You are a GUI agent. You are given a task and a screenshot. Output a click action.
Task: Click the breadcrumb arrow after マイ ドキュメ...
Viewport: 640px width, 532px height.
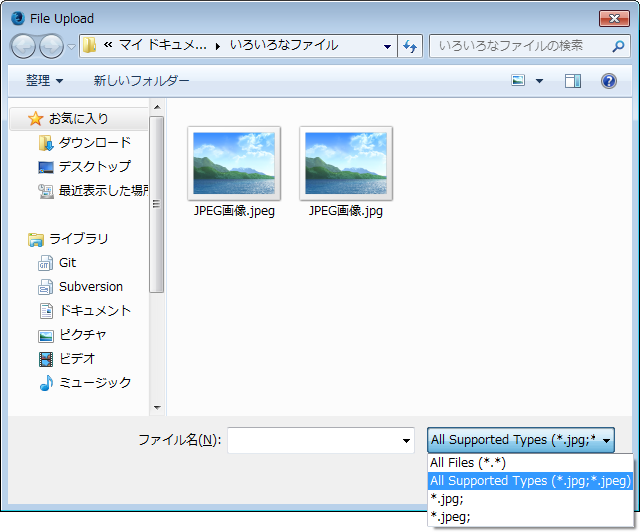click(x=218, y=47)
